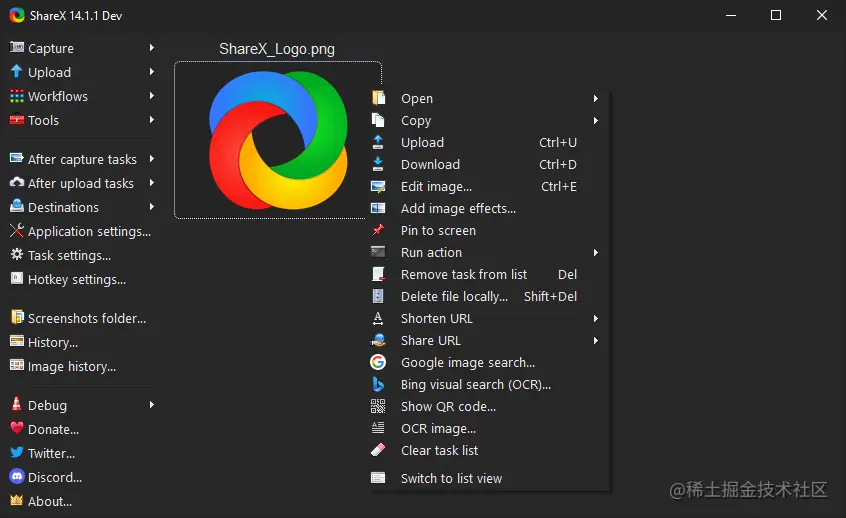The width and height of the screenshot is (846, 518).
Task: Expand the Run action submenu arrow
Action: point(596,253)
